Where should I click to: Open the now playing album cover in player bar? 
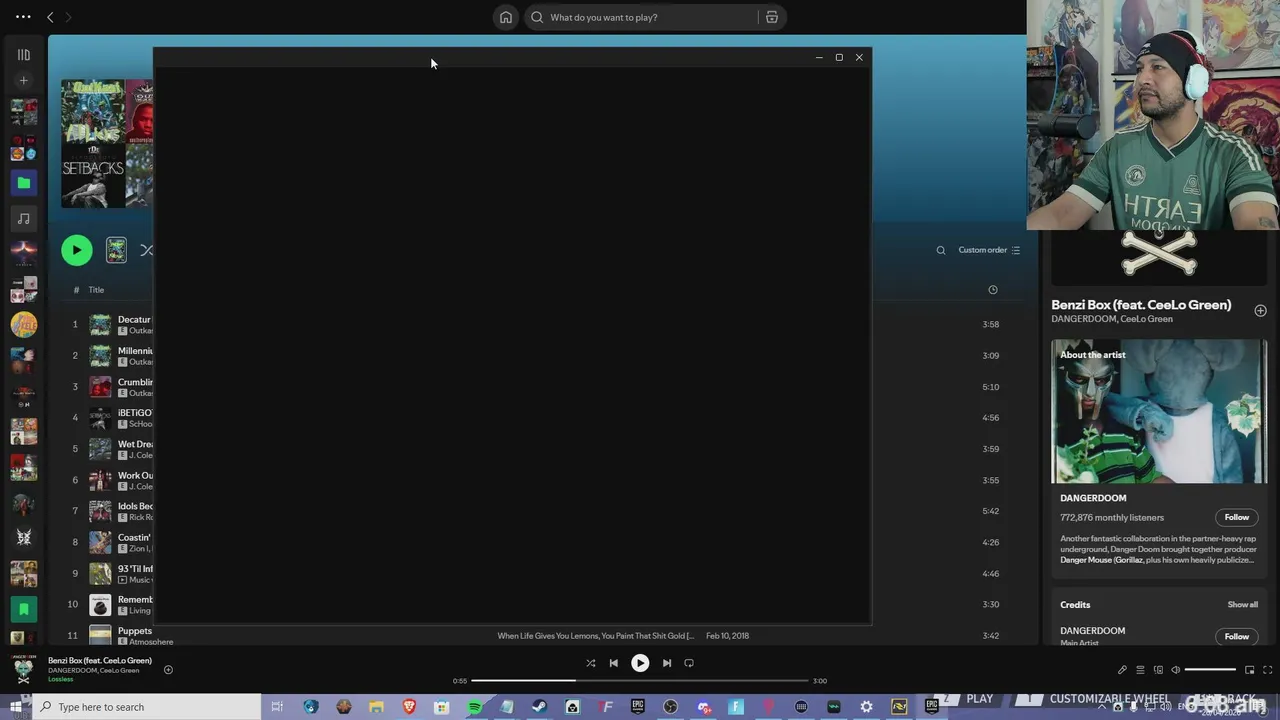24,670
